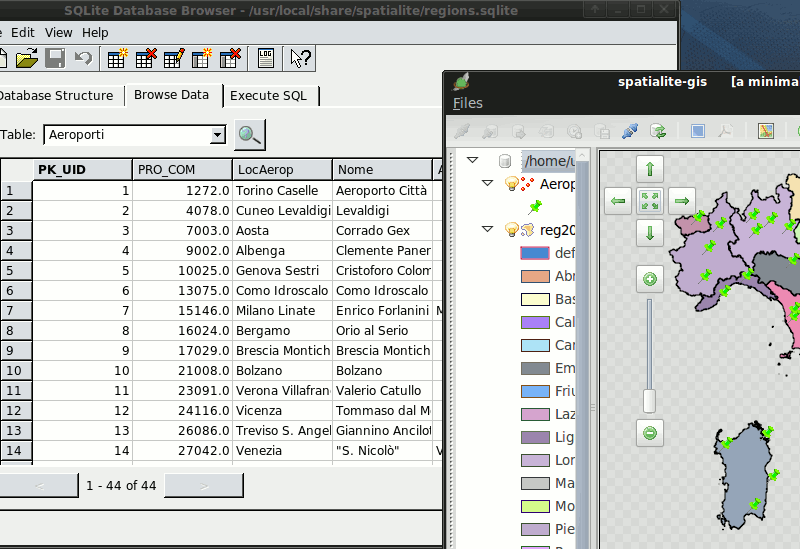The height and width of the screenshot is (549, 800).
Task: Pan the map up with the arrow
Action: pos(650,169)
